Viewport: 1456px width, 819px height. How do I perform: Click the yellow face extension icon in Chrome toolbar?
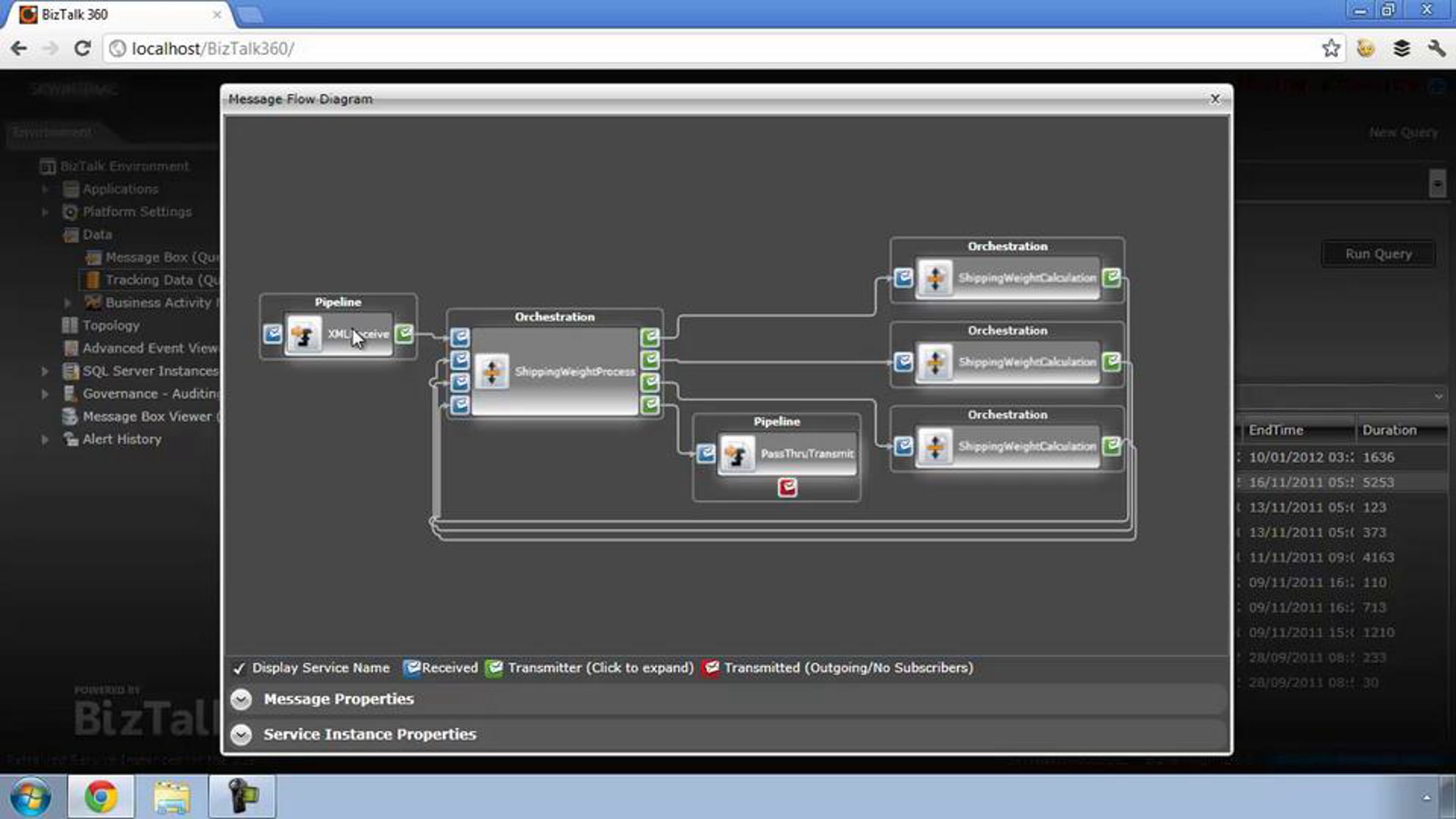1366,49
